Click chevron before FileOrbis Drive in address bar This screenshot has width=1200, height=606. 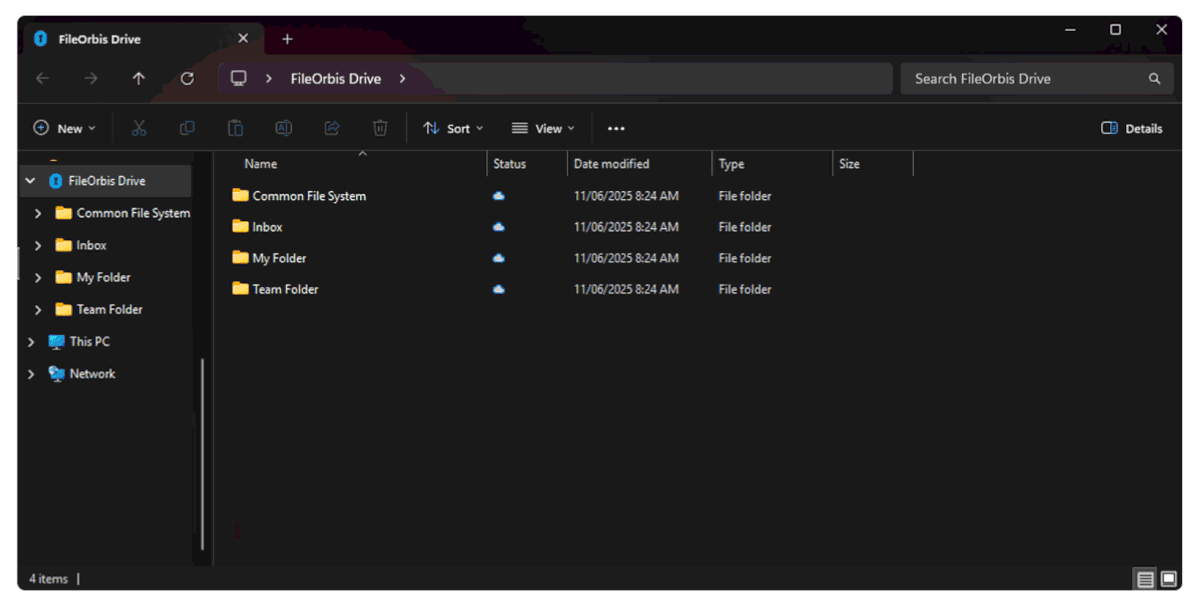pos(269,78)
